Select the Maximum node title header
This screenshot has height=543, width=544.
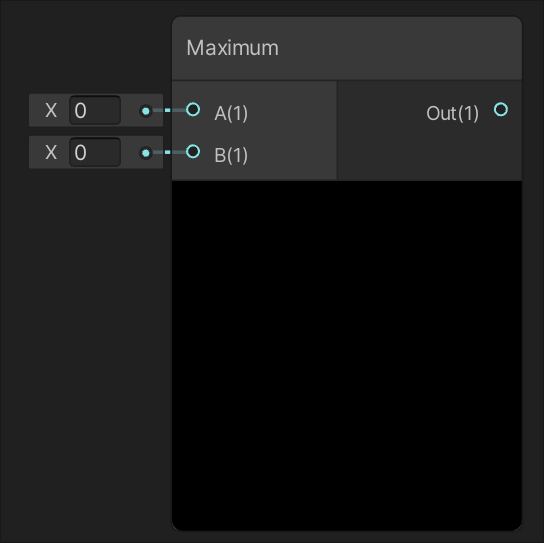point(347,48)
